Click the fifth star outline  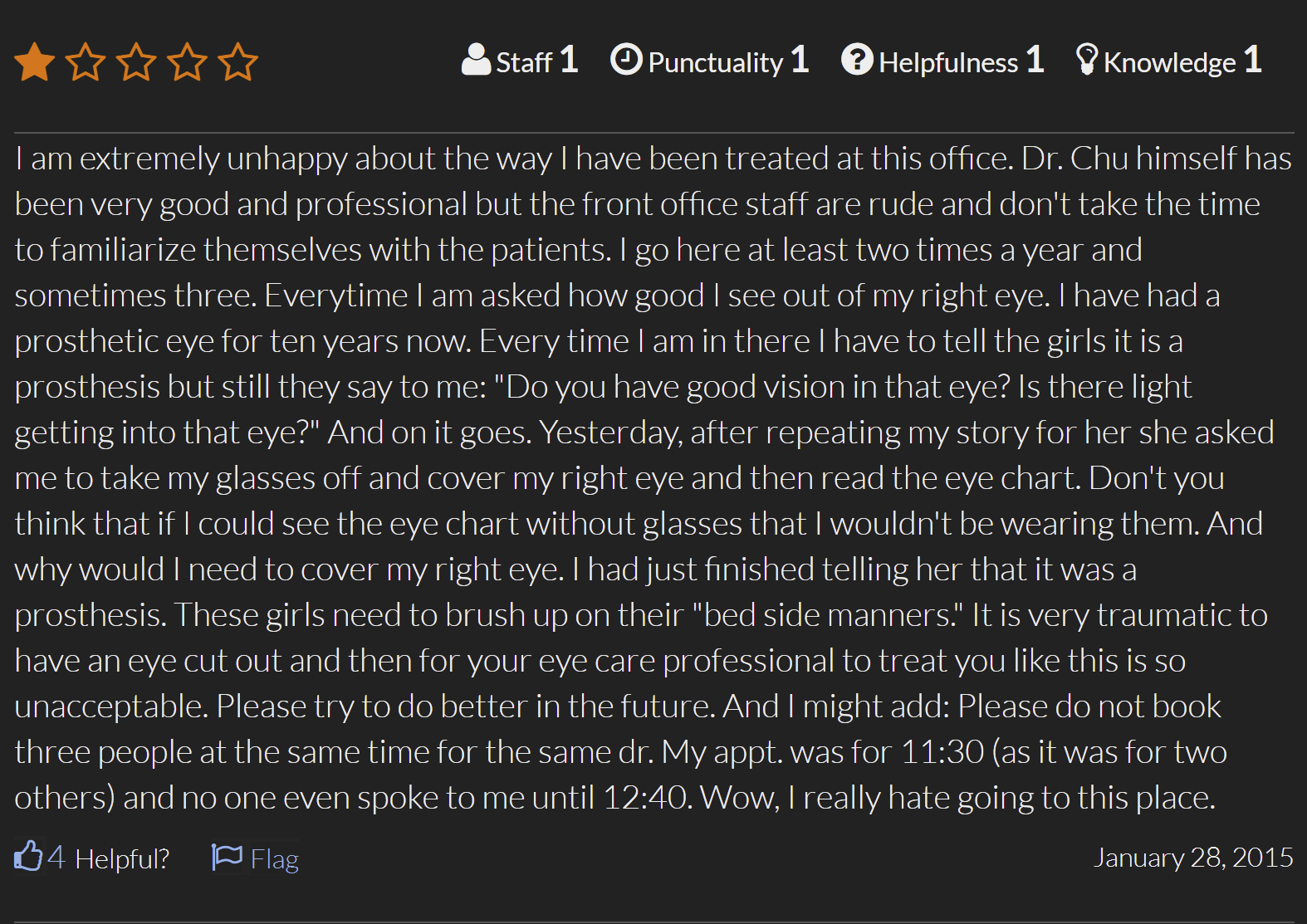tap(238, 62)
